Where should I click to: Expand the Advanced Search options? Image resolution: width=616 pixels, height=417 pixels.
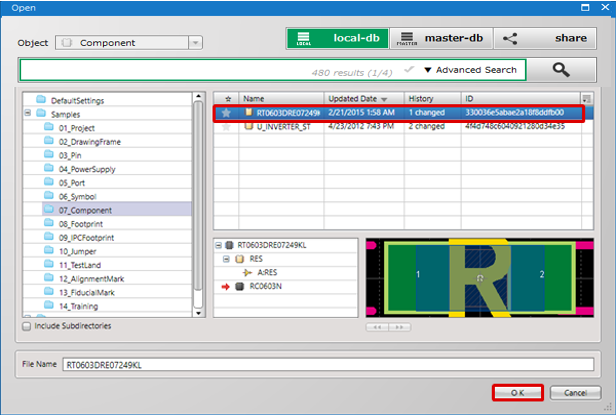(x=470, y=70)
